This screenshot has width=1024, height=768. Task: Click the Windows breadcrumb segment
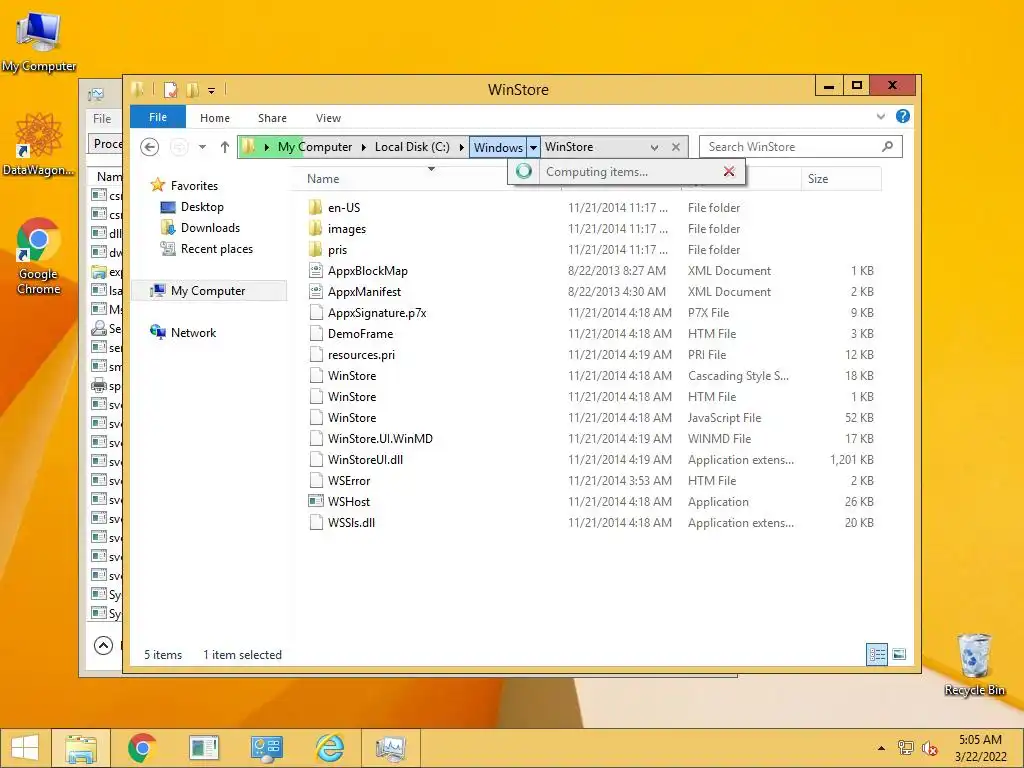[498, 147]
